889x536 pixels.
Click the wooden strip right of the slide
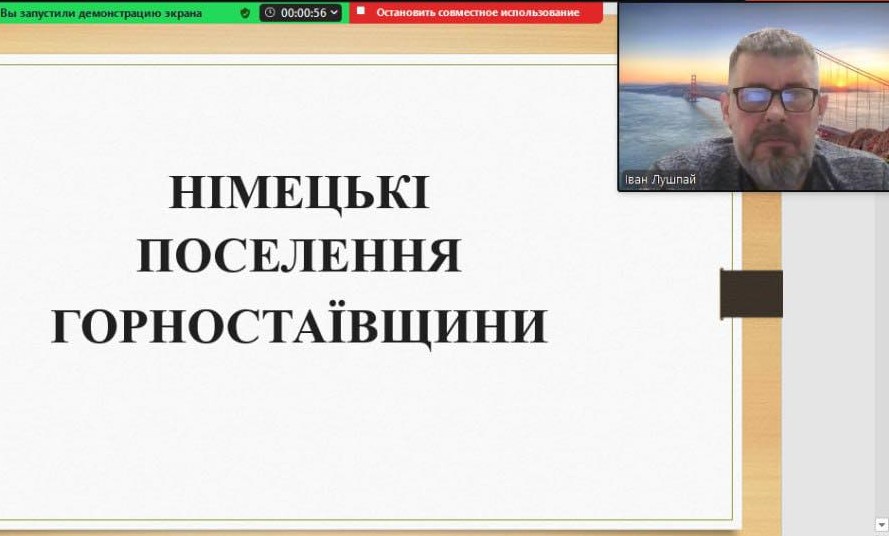[762, 400]
